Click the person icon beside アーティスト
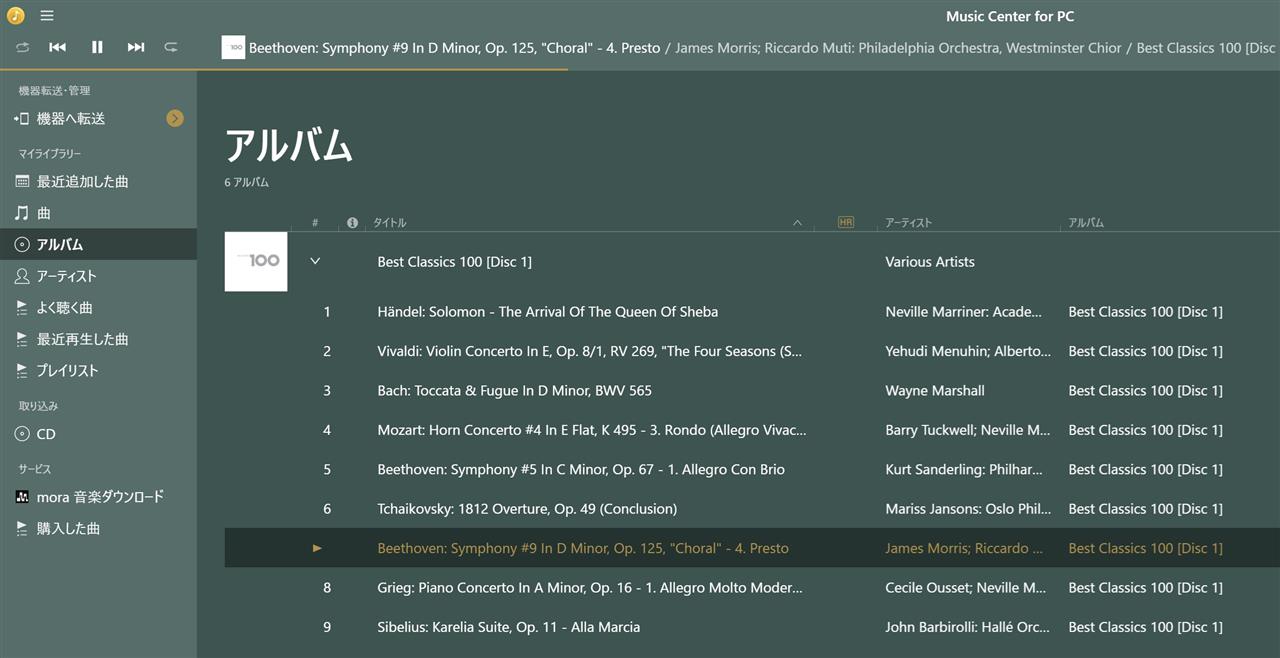The height and width of the screenshot is (658, 1280). pyautogui.click(x=22, y=276)
